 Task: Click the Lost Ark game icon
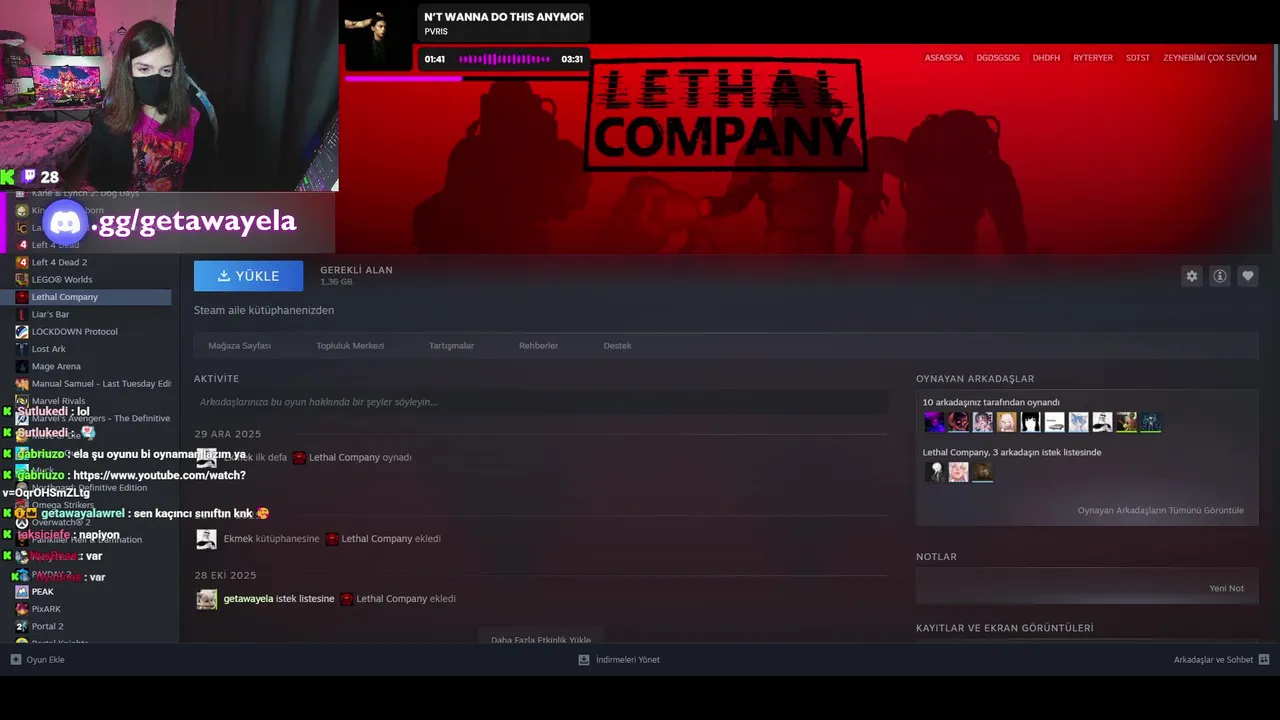22,349
